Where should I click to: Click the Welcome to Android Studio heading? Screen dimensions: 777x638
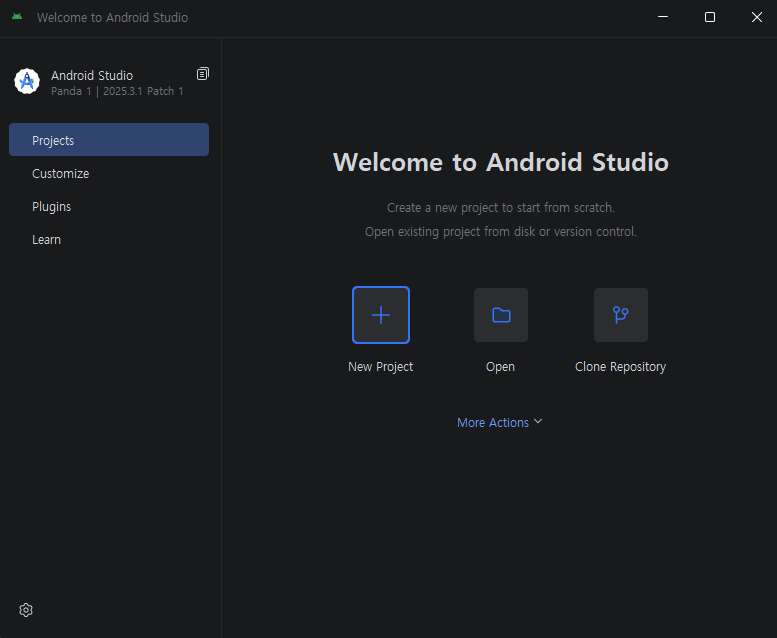coord(500,162)
